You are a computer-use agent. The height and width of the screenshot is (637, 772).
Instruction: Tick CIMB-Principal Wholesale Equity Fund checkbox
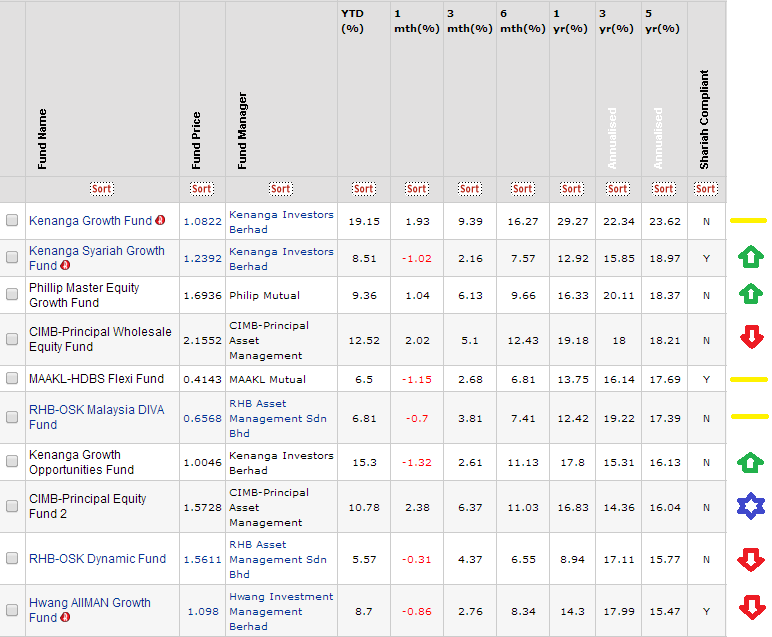click(12, 339)
